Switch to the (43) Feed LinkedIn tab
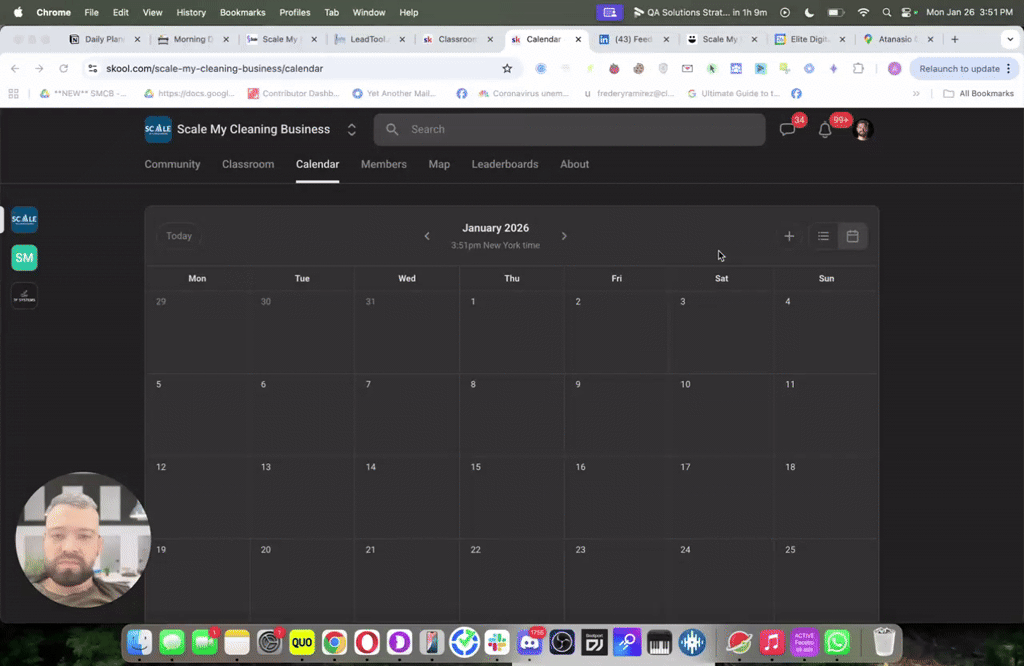This screenshot has height=666, width=1024. coord(633,39)
